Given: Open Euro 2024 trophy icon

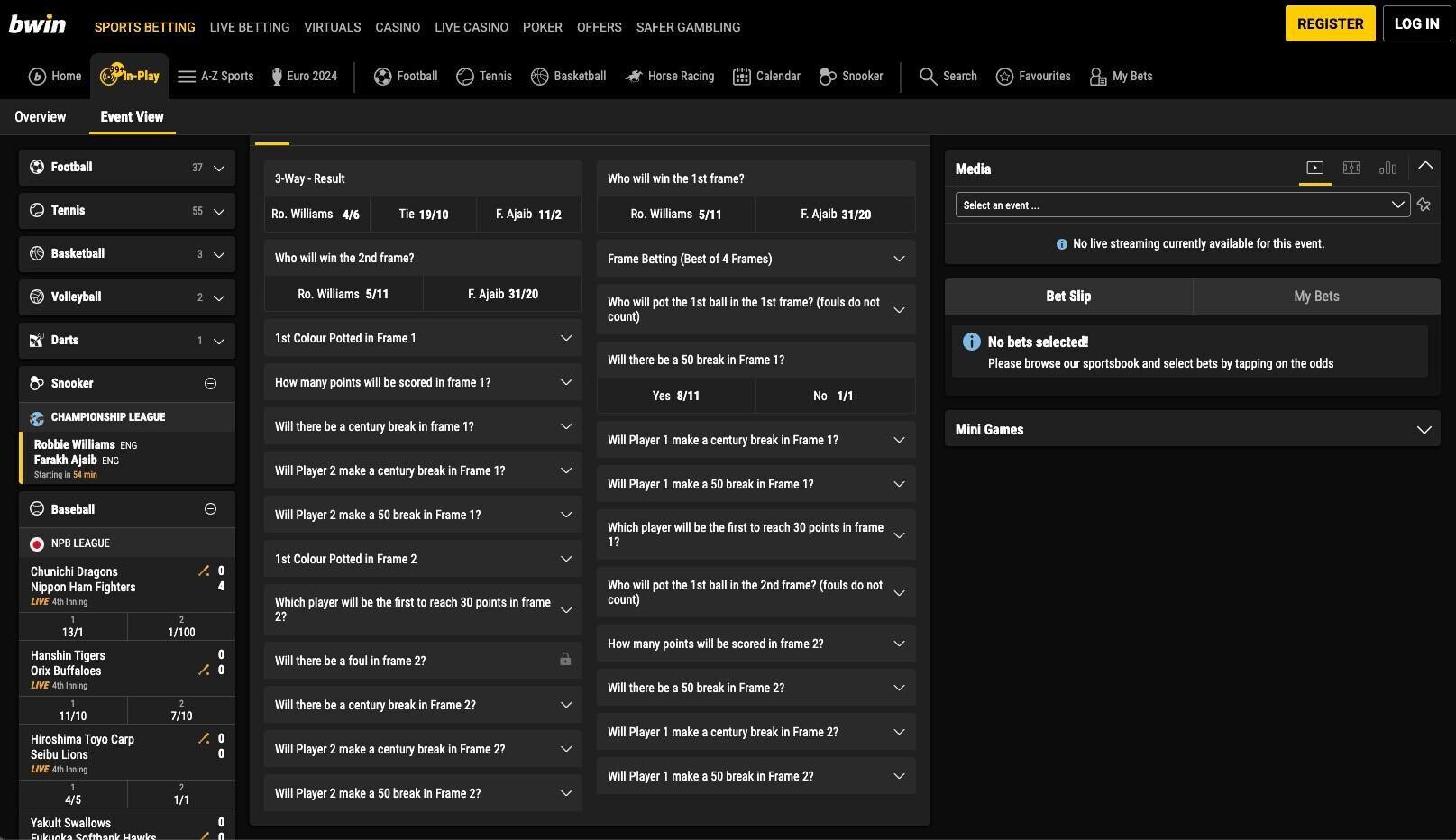Looking at the screenshot, I should [x=277, y=77].
